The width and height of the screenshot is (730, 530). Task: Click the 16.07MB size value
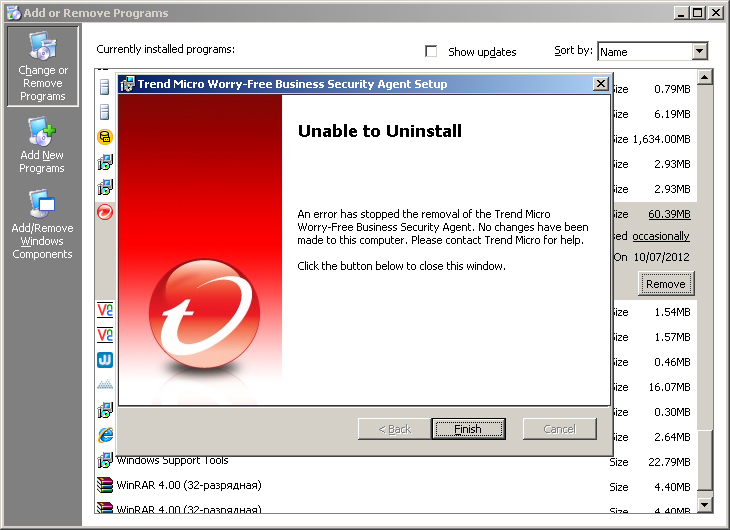(x=669, y=387)
